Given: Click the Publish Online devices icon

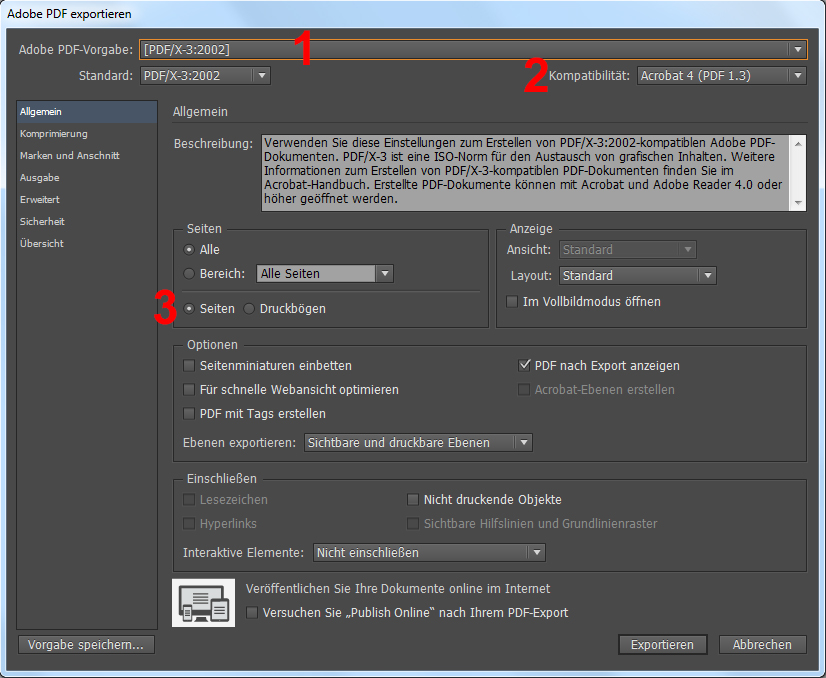Looking at the screenshot, I should pos(203,603).
